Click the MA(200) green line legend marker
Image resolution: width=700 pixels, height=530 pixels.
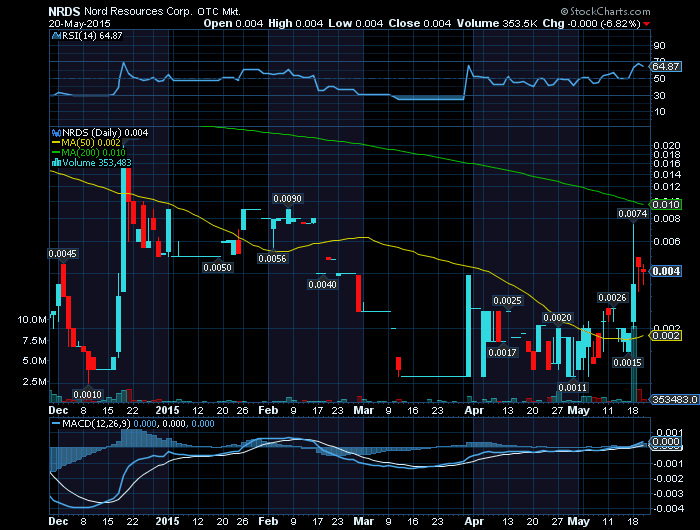54,152
